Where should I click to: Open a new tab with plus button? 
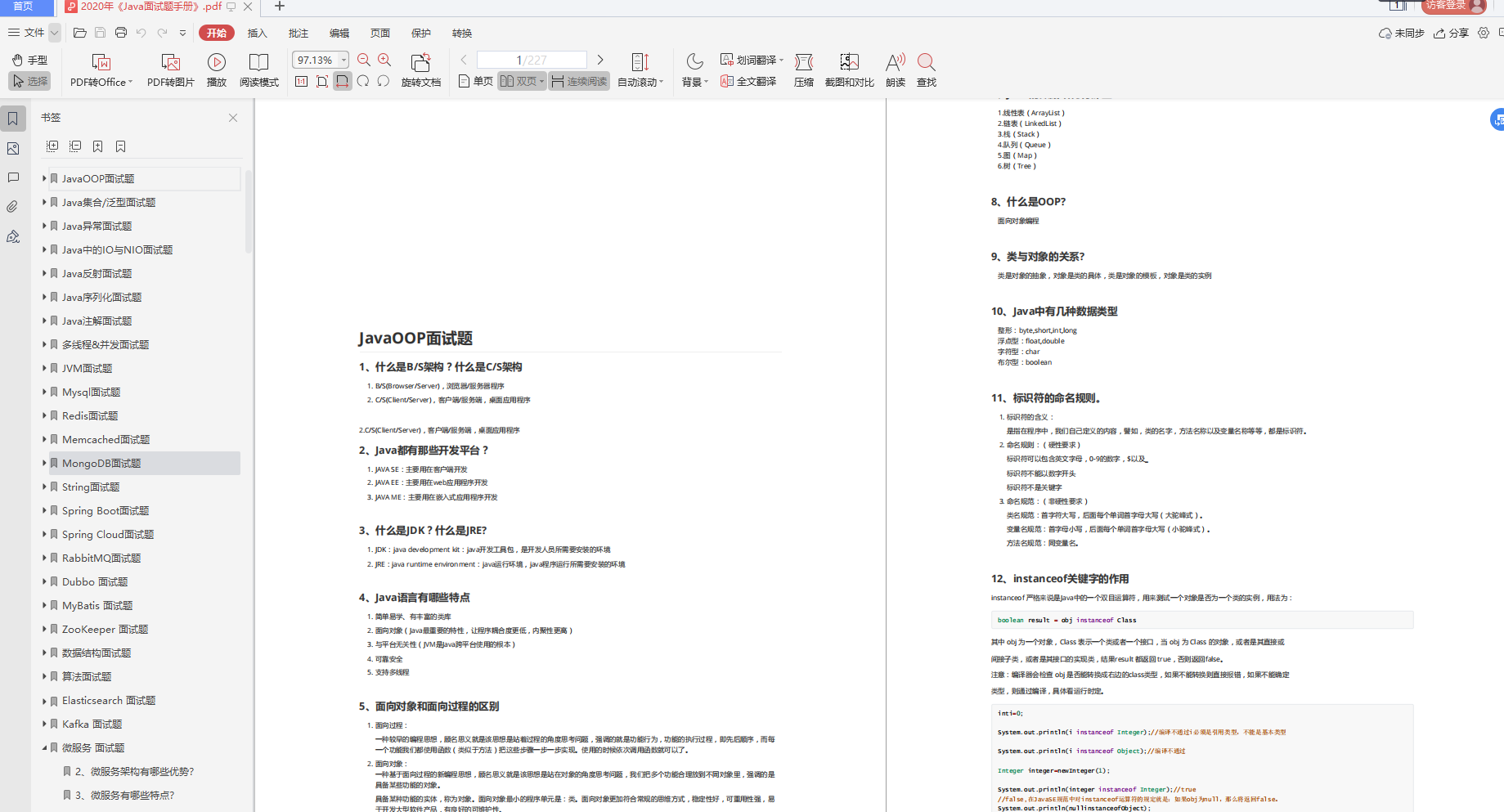pos(279,7)
